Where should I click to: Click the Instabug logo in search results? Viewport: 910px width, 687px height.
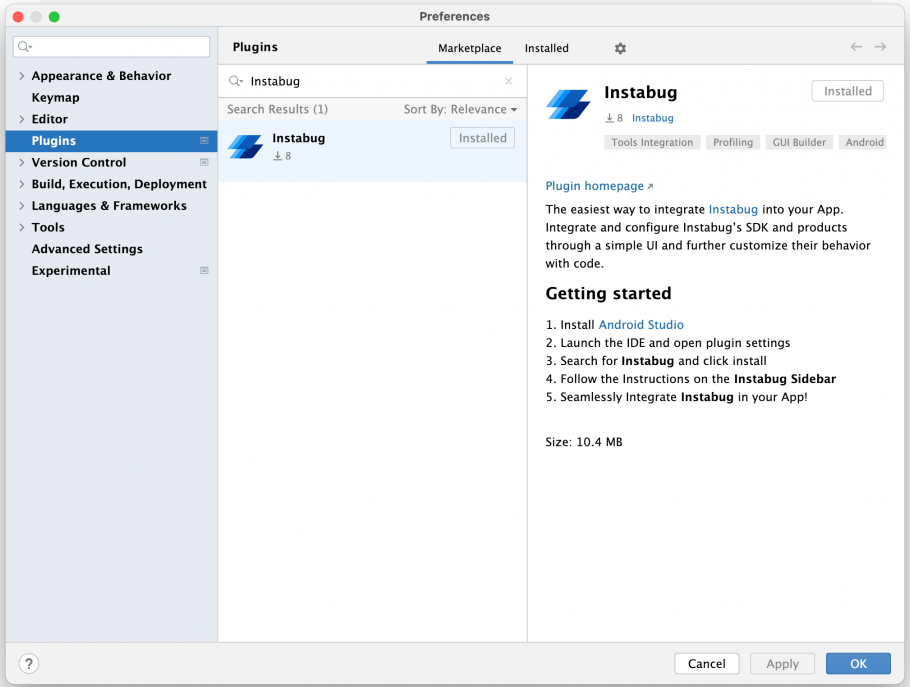(245, 146)
